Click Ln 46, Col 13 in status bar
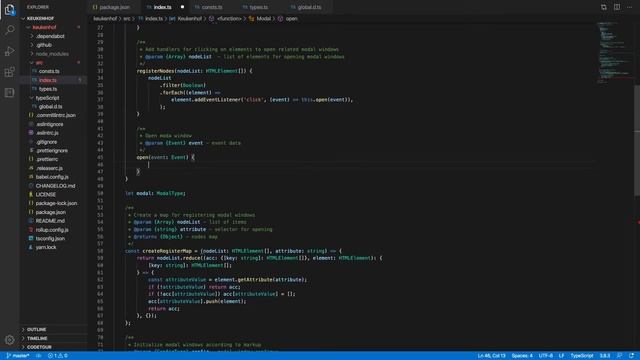640x360 pixels. click(x=491, y=356)
